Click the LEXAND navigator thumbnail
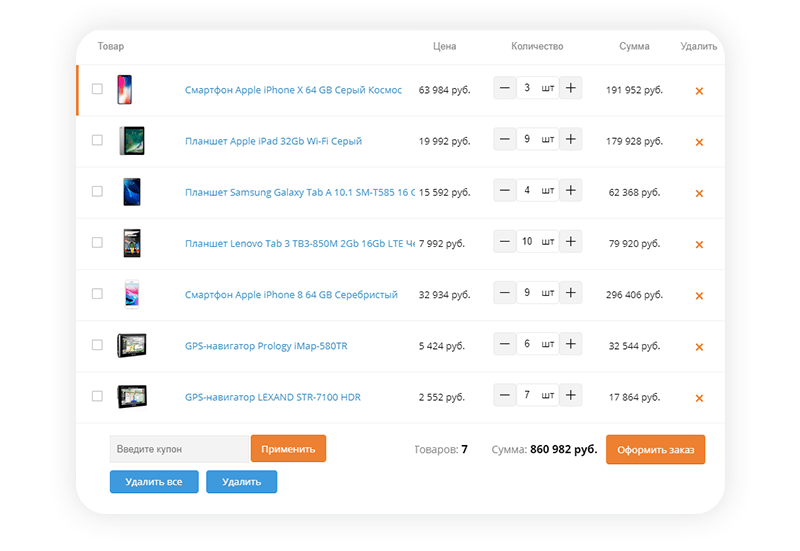 point(132,396)
